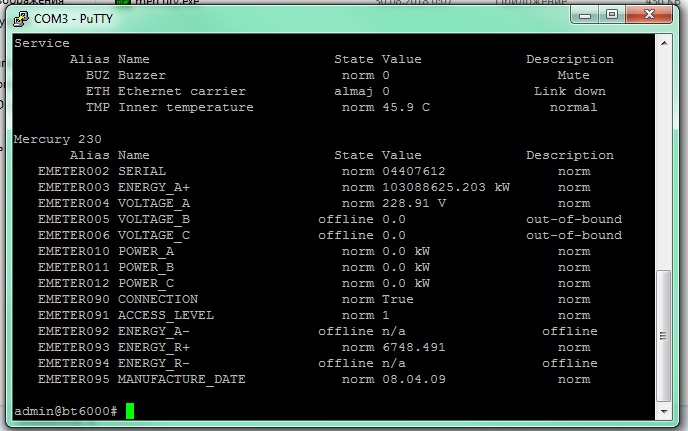The height and width of the screenshot is (431, 688).
Task: Click the 'True' value
Action: pos(398,299)
